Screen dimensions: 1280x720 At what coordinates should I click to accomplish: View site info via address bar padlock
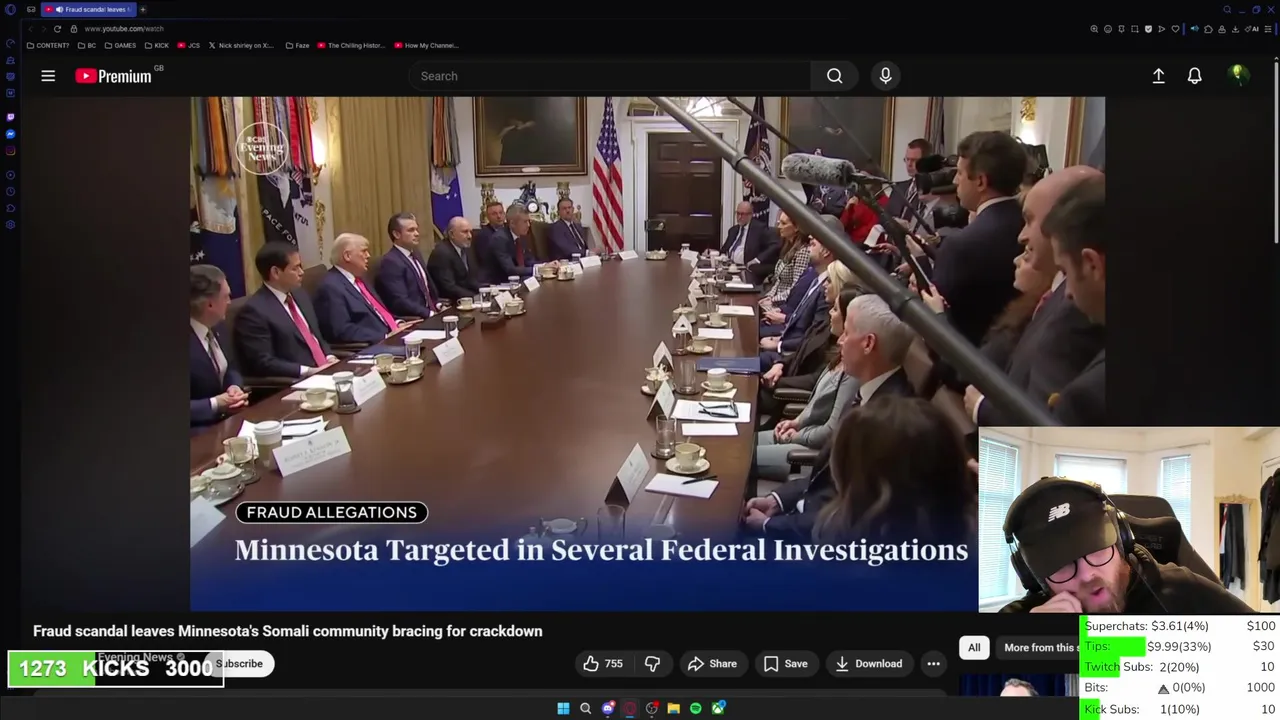(x=74, y=29)
